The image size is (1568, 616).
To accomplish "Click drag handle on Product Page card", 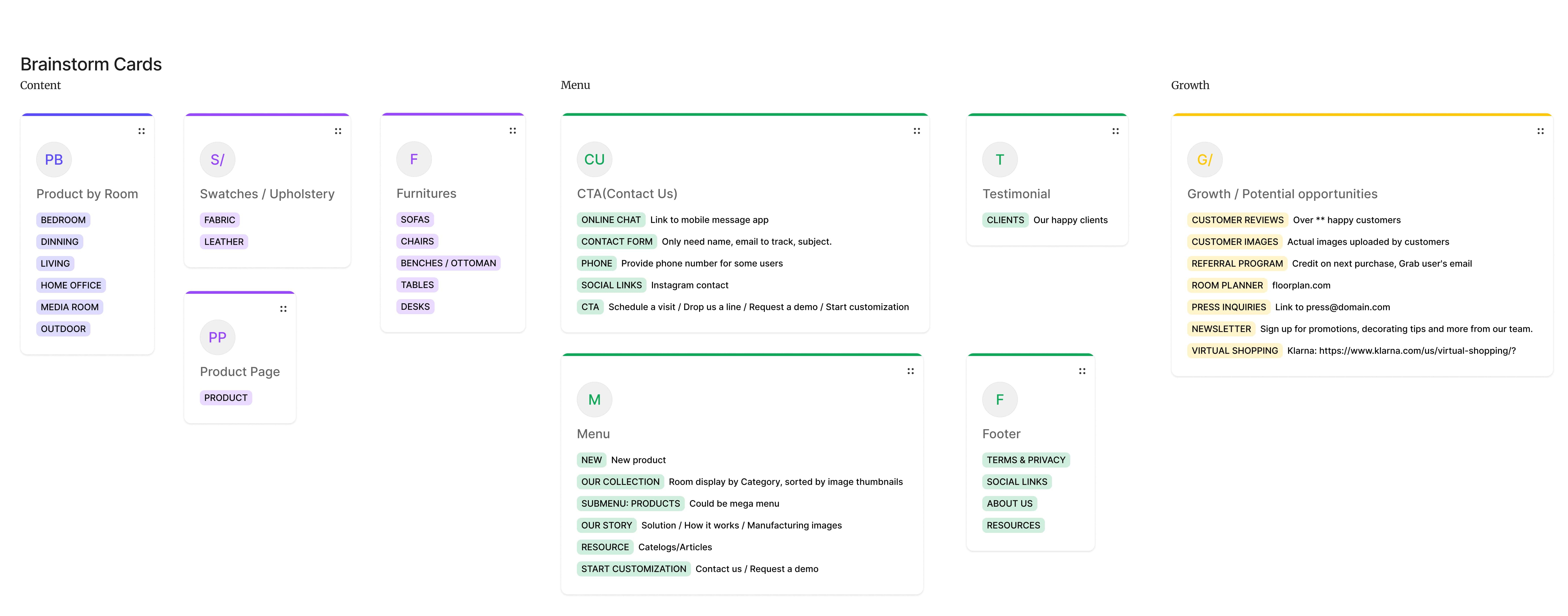I will tap(283, 309).
